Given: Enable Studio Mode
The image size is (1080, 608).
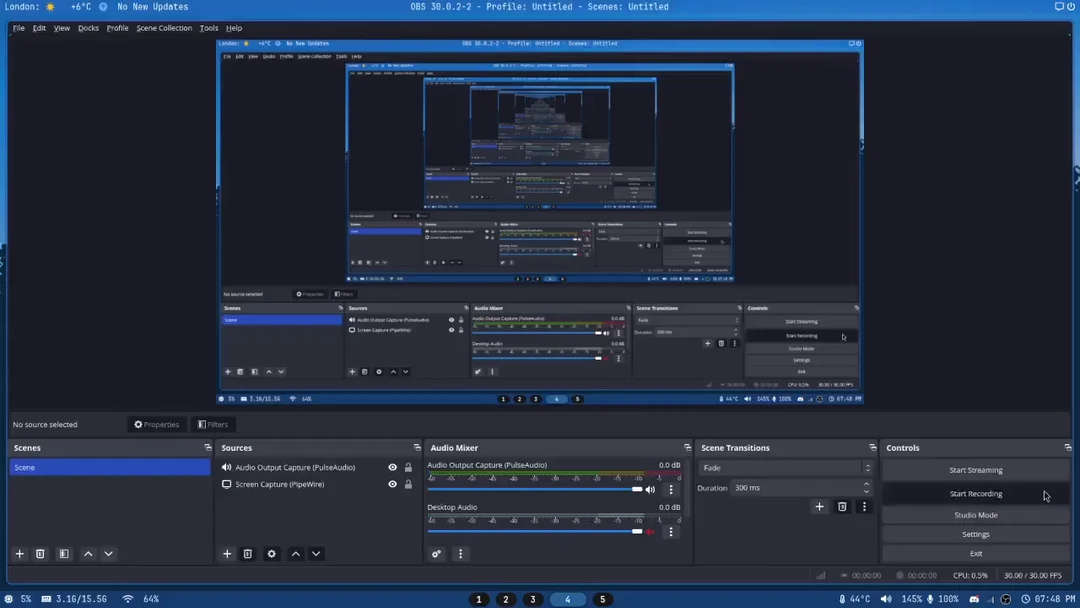Looking at the screenshot, I should (975, 514).
